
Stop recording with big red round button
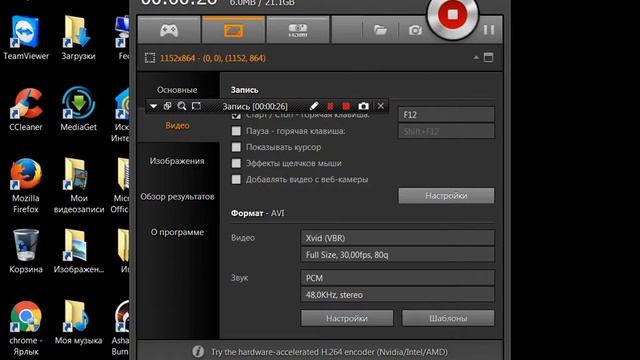click(x=452, y=15)
